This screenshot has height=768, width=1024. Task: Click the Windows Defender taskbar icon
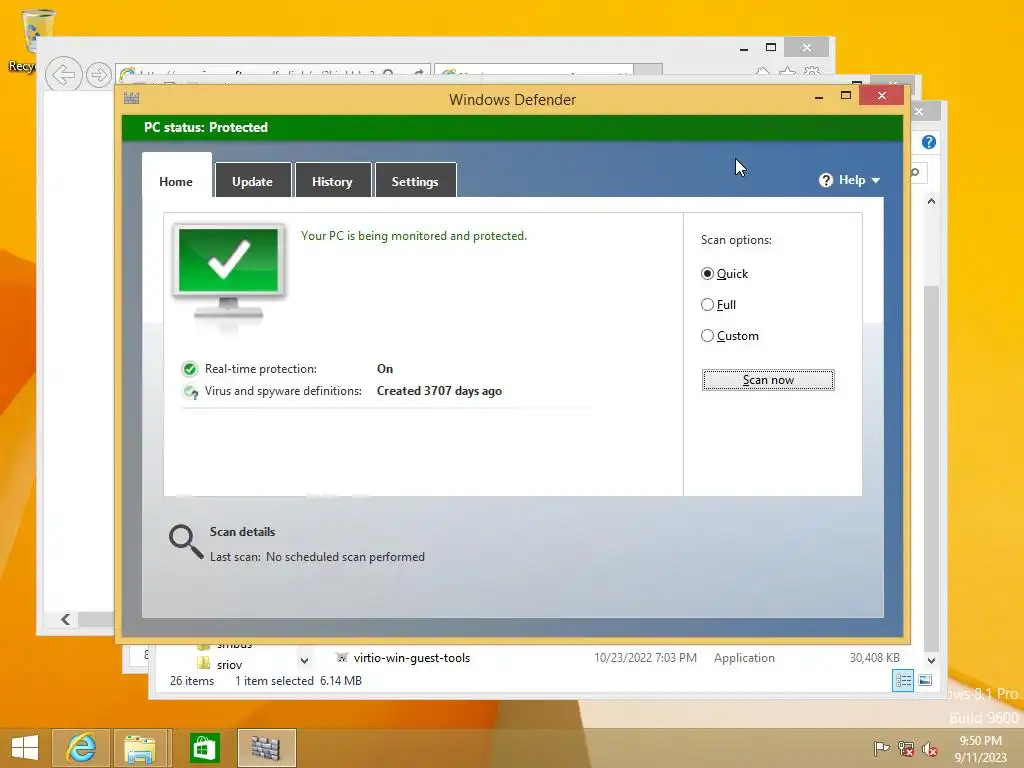pyautogui.click(x=266, y=748)
